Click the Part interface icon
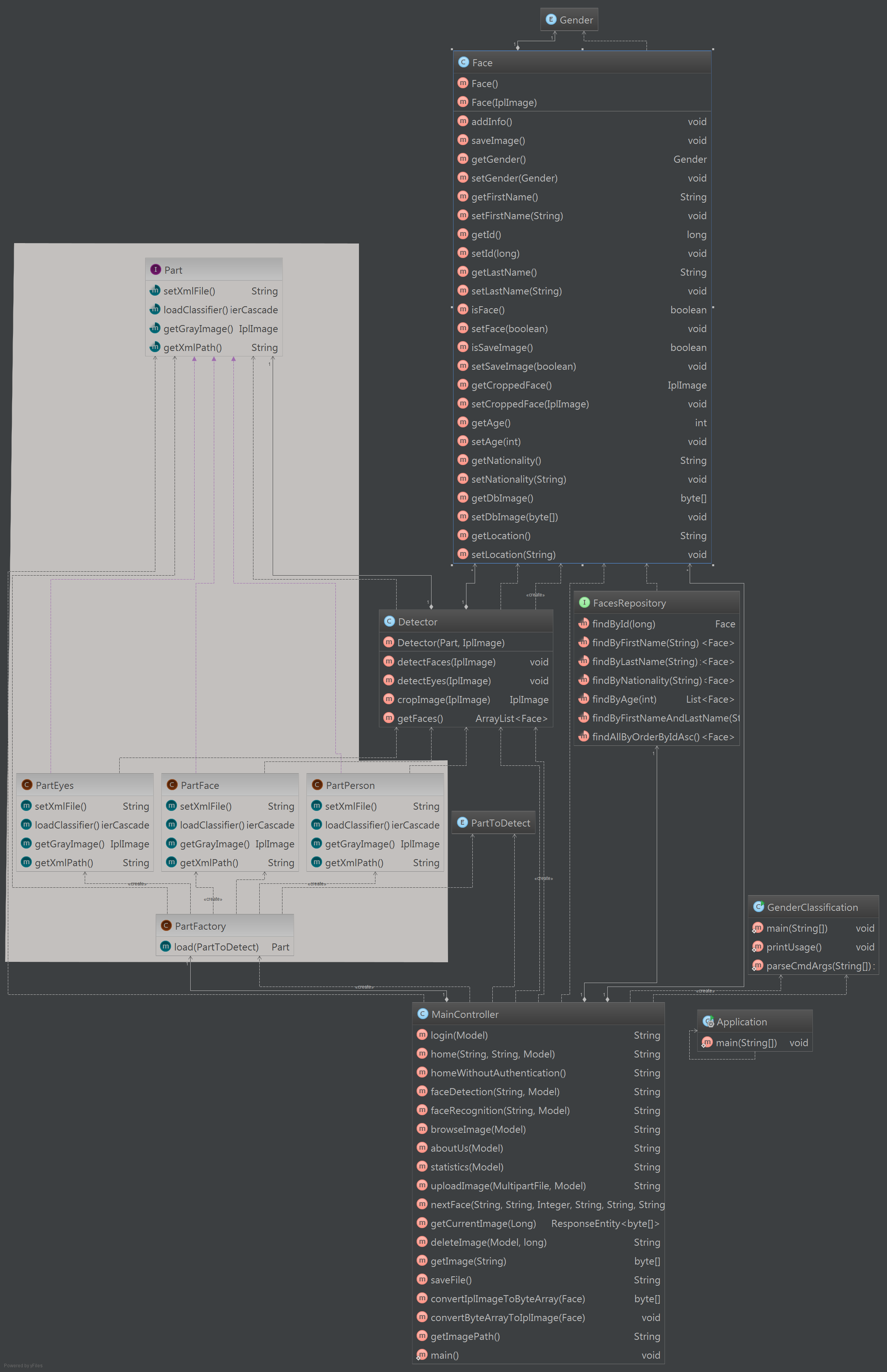Screen dimensions: 887x1372 [155, 269]
